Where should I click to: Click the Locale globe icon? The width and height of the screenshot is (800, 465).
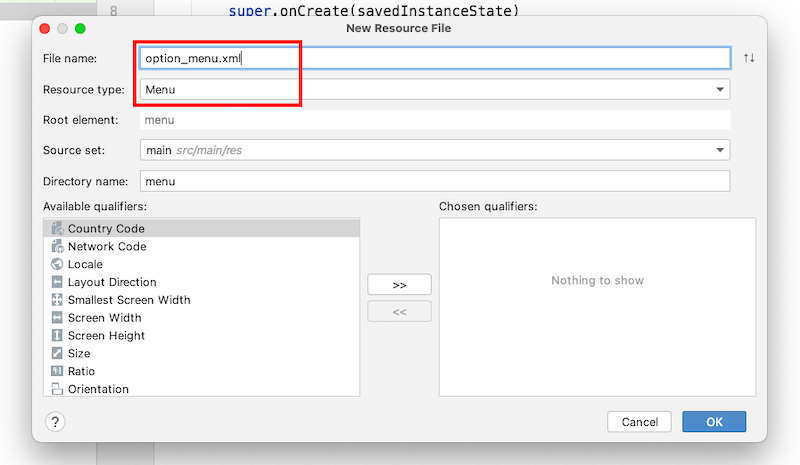click(x=57, y=264)
